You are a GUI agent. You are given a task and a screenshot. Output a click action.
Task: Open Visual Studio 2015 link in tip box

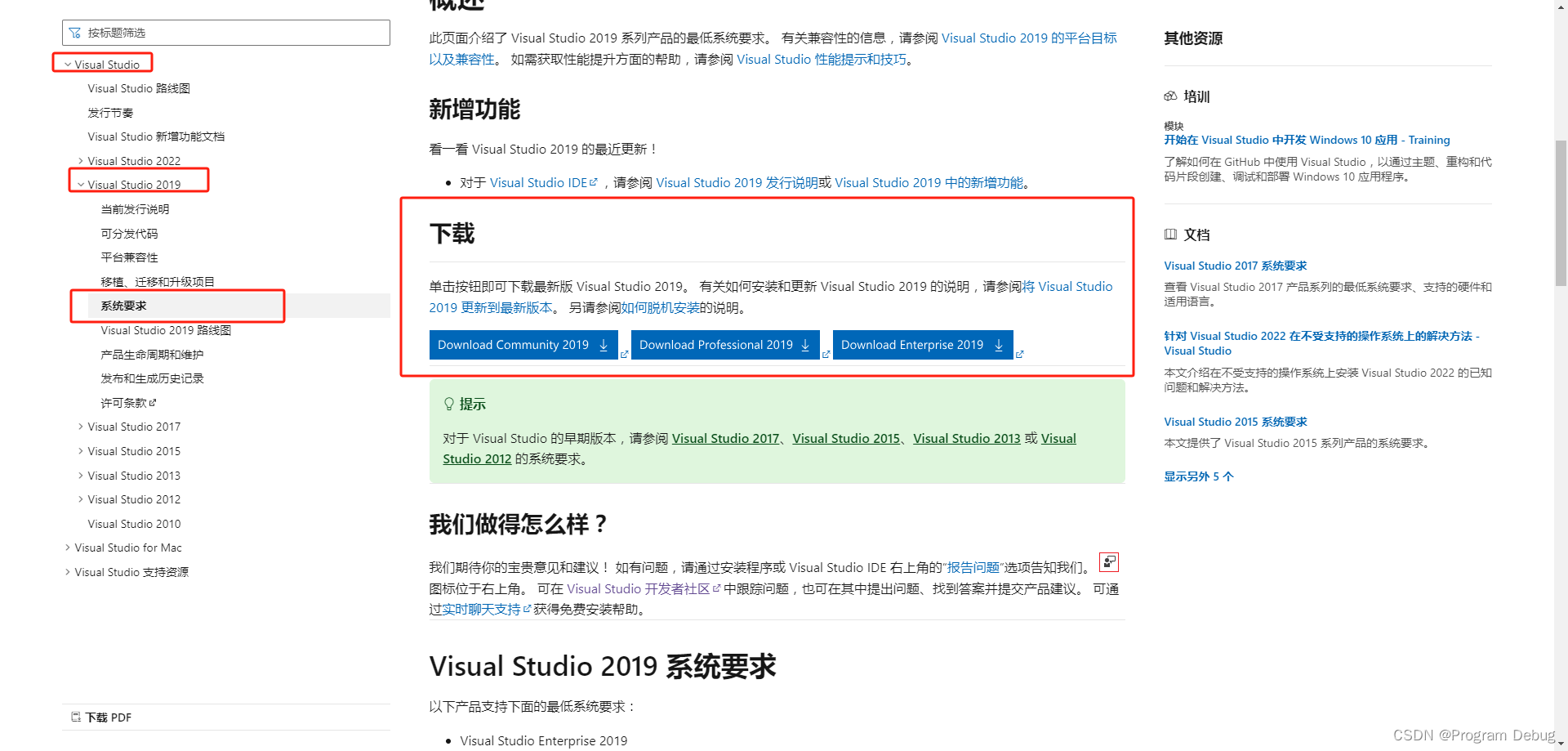(x=846, y=438)
